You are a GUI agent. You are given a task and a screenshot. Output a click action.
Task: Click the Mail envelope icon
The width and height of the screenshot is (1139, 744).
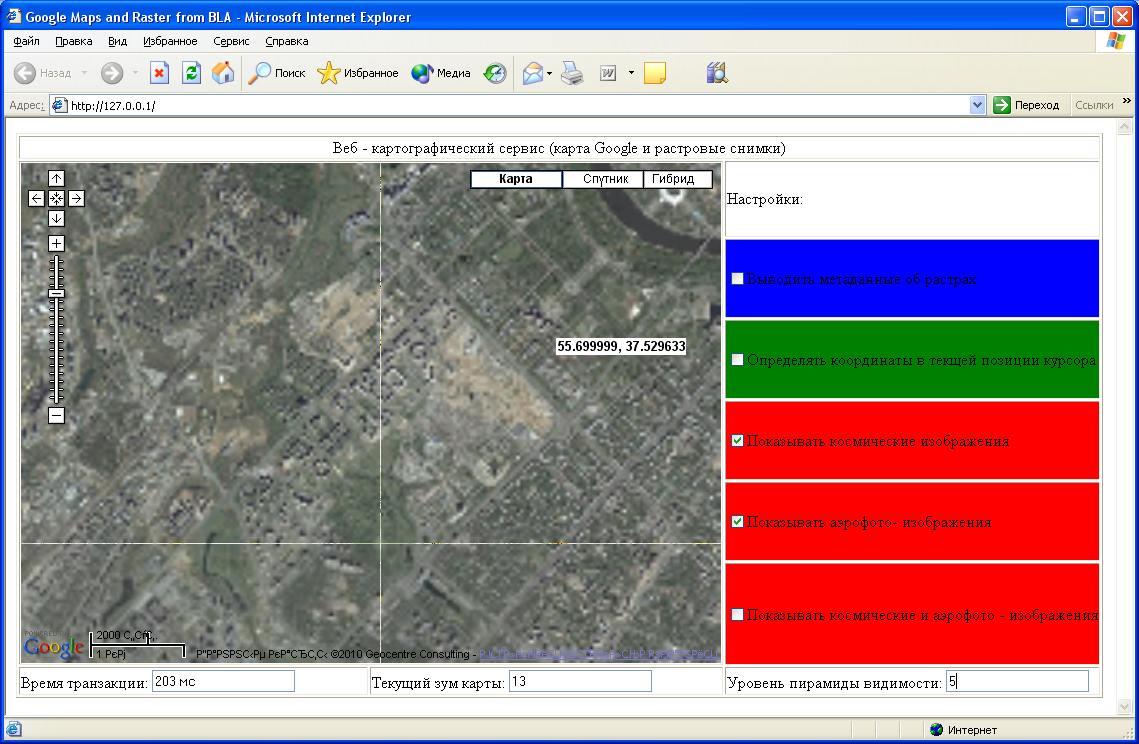(x=532, y=73)
